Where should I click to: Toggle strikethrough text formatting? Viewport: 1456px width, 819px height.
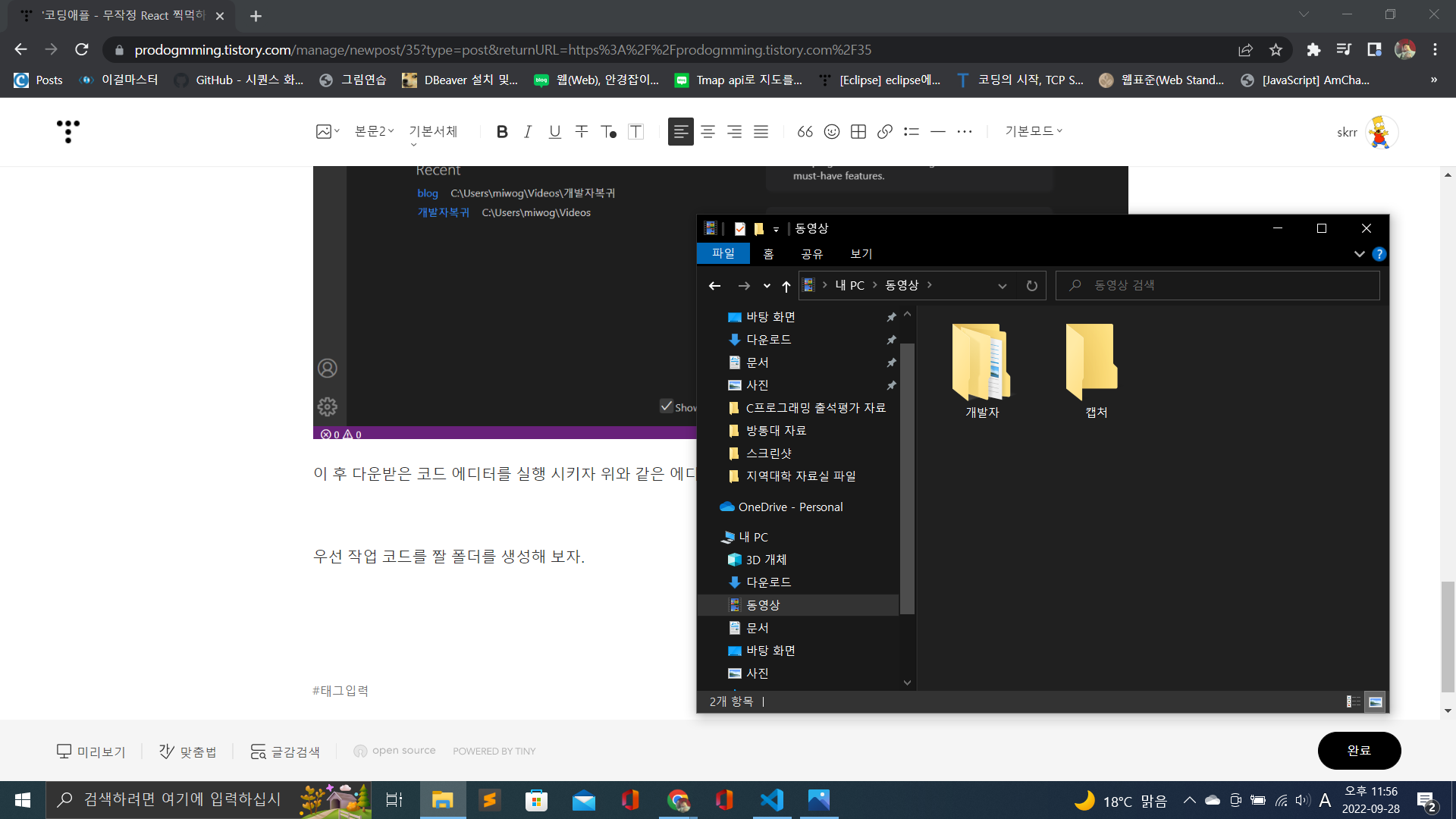(582, 132)
